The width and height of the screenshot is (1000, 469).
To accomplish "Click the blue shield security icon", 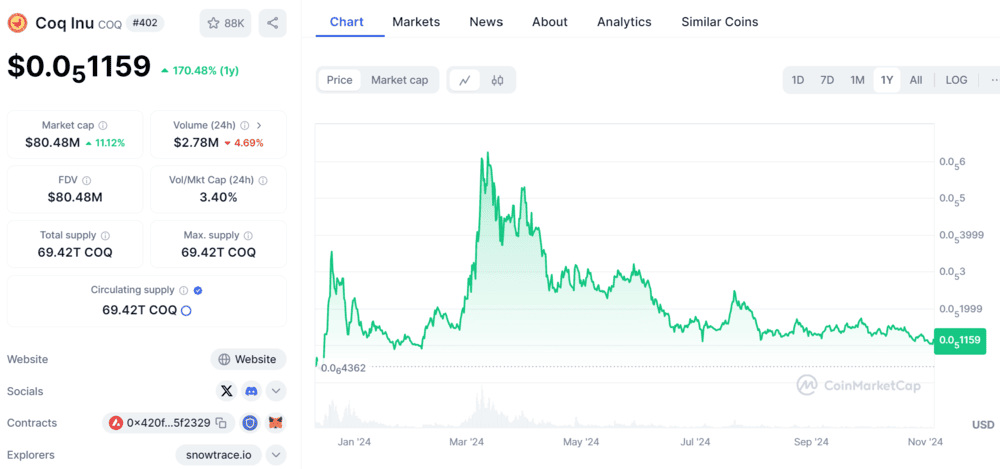I will tap(251, 422).
